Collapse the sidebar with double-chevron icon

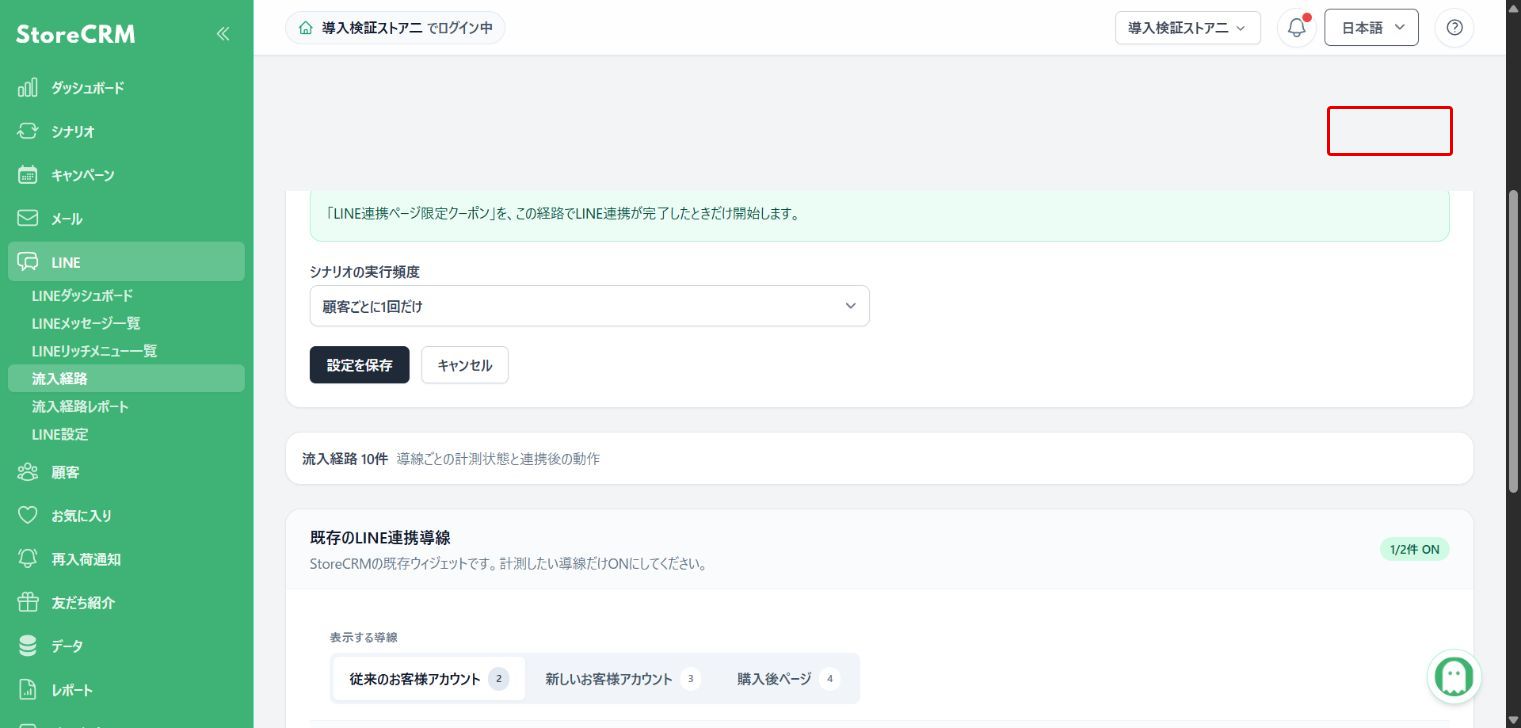[x=223, y=34]
